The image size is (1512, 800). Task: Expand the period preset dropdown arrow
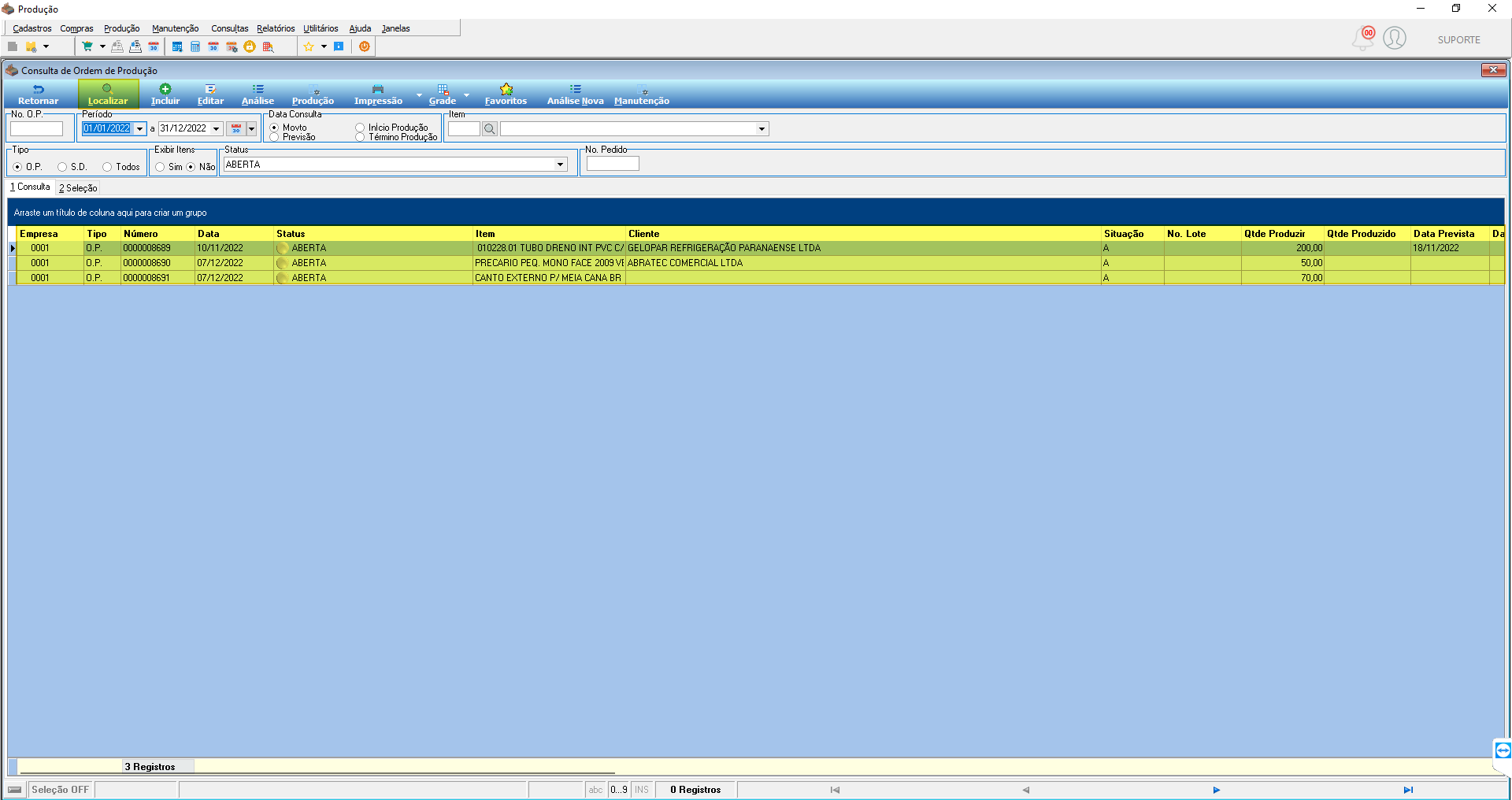(251, 128)
